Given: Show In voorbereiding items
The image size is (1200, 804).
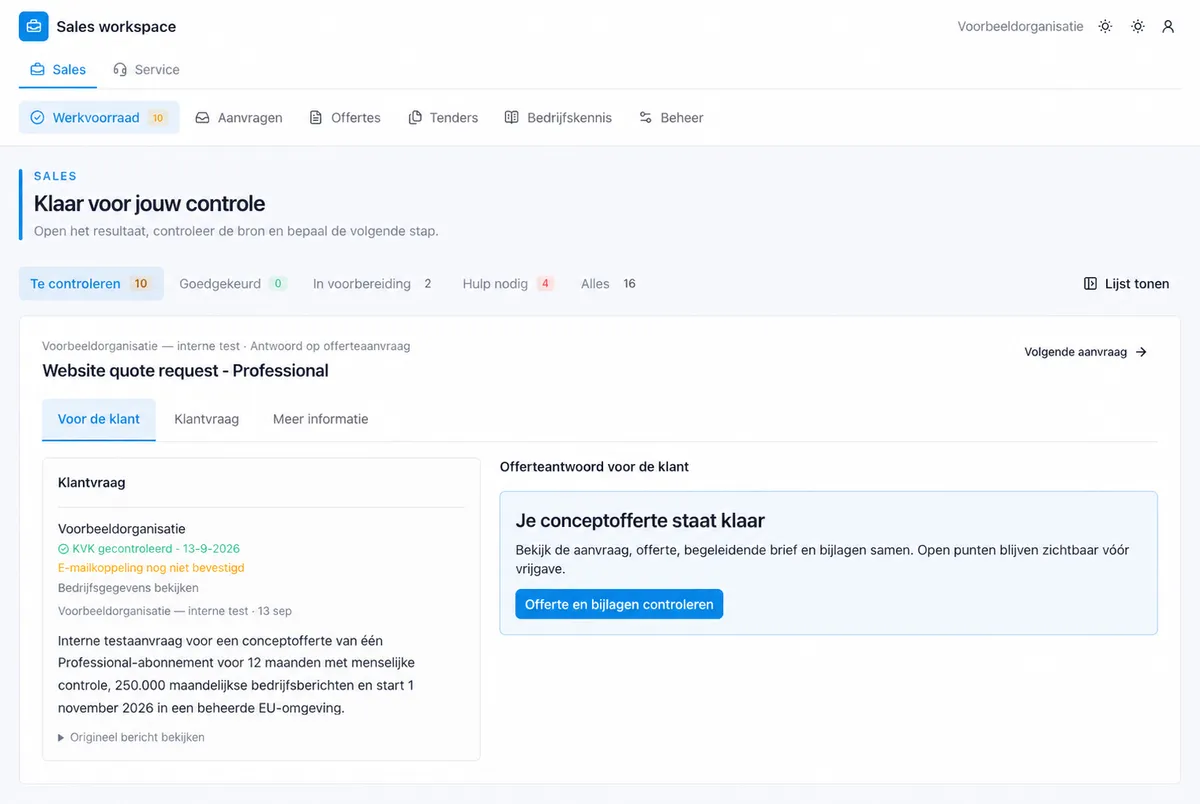Looking at the screenshot, I should pos(373,284).
